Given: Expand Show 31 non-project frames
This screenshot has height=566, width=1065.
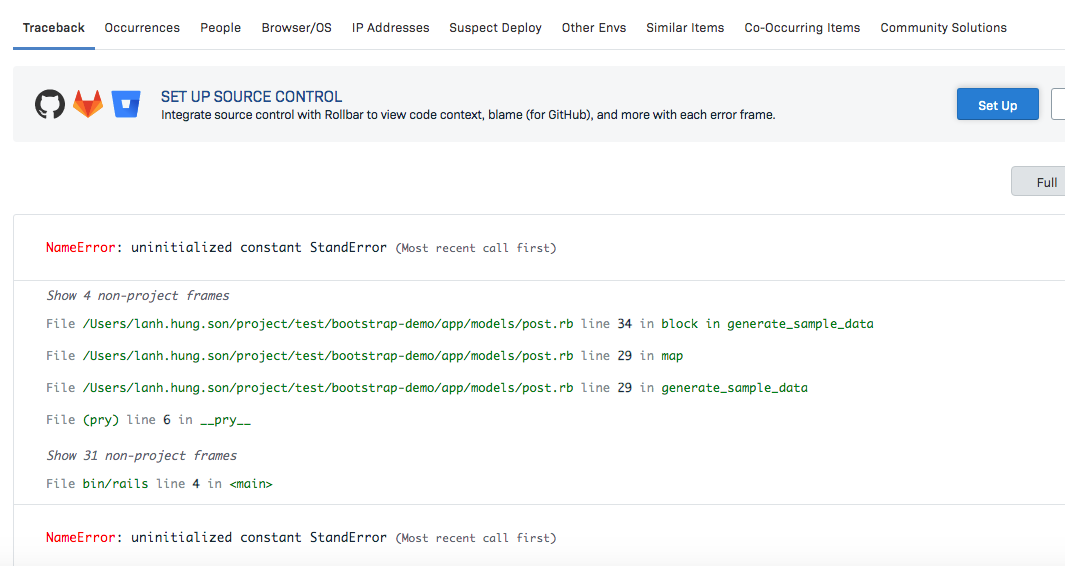Looking at the screenshot, I should 142,456.
